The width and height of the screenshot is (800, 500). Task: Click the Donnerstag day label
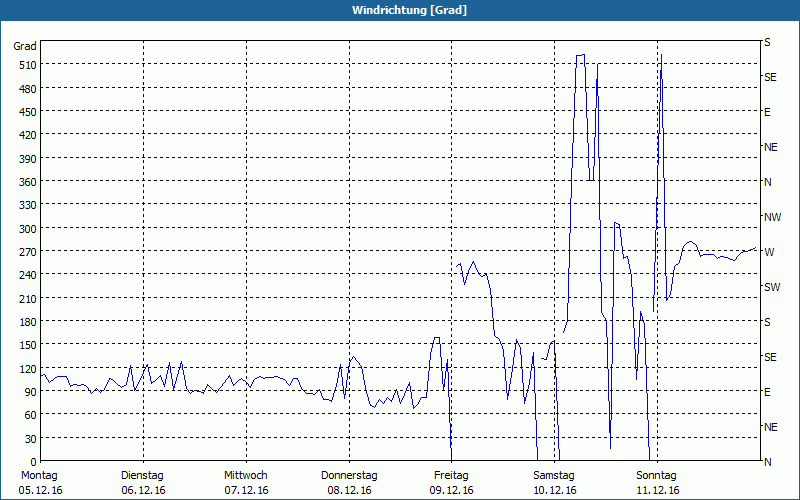349,476
